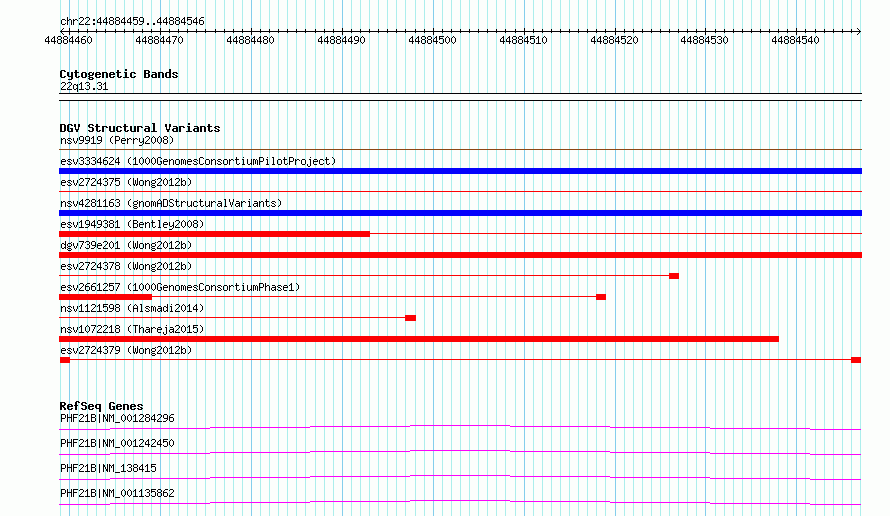Click the blue bar of nsv4281163
The width and height of the screenshot is (890, 516).
(x=460, y=213)
